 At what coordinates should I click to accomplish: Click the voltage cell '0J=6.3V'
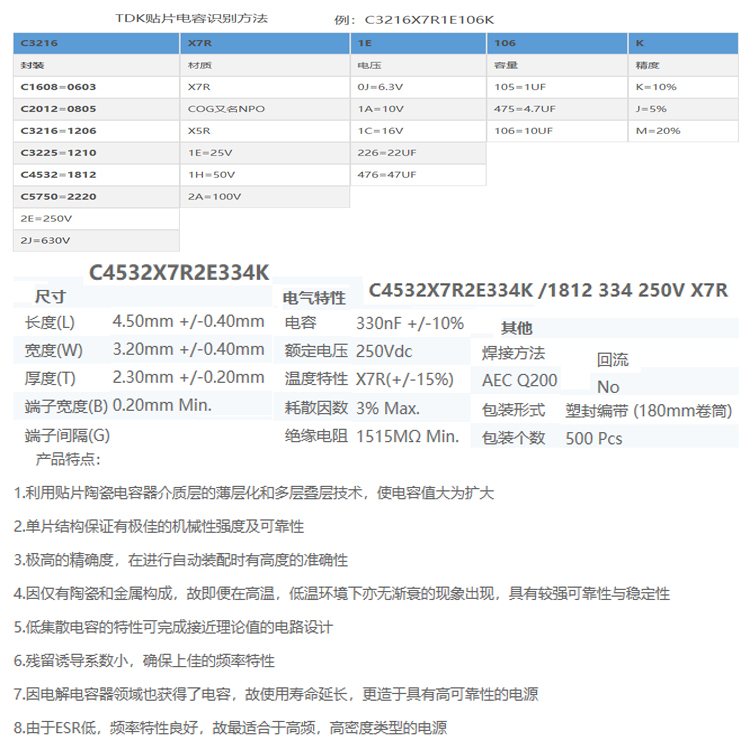(x=418, y=87)
